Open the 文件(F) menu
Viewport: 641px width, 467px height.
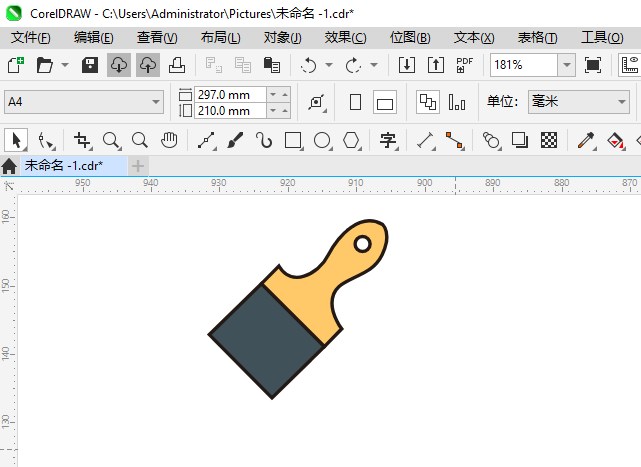tap(31, 38)
